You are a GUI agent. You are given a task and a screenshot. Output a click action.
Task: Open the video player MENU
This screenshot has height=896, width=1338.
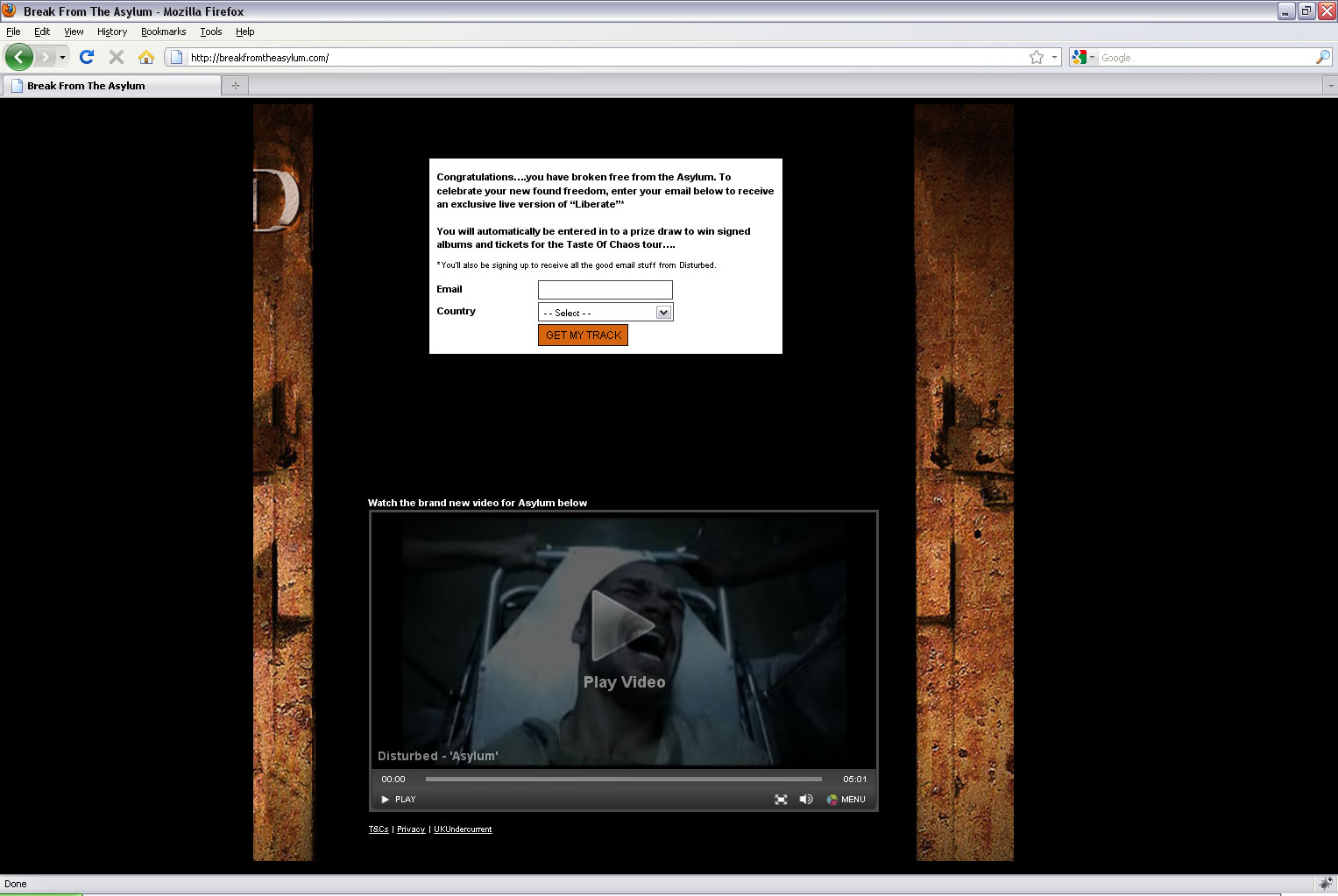[846, 800]
